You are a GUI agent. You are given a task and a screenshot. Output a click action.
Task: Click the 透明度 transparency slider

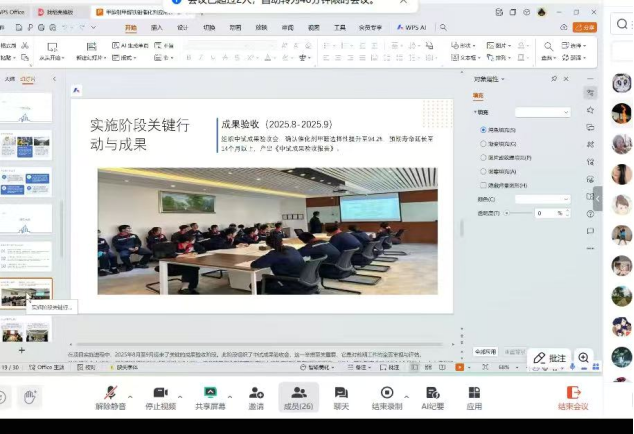pos(518,213)
